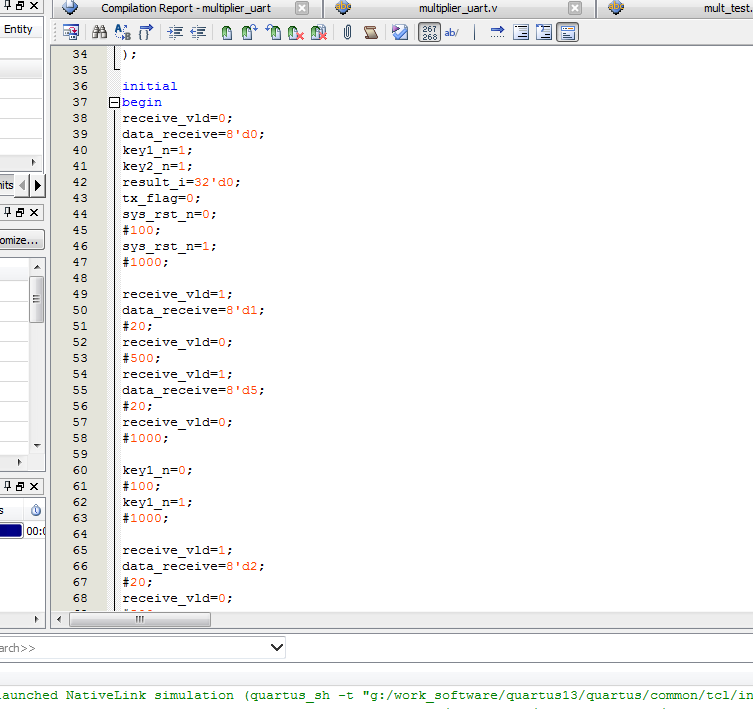
Task: Click the partially visible Customize button
Action: click(x=20, y=240)
